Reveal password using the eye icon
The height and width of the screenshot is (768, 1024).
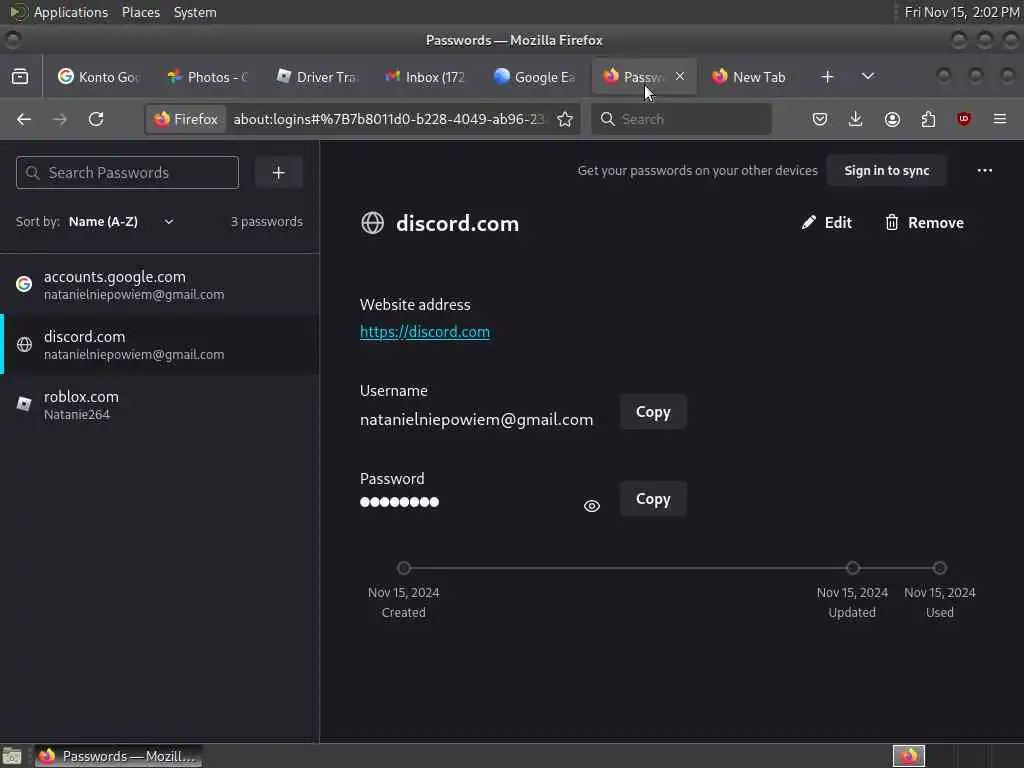click(x=592, y=505)
